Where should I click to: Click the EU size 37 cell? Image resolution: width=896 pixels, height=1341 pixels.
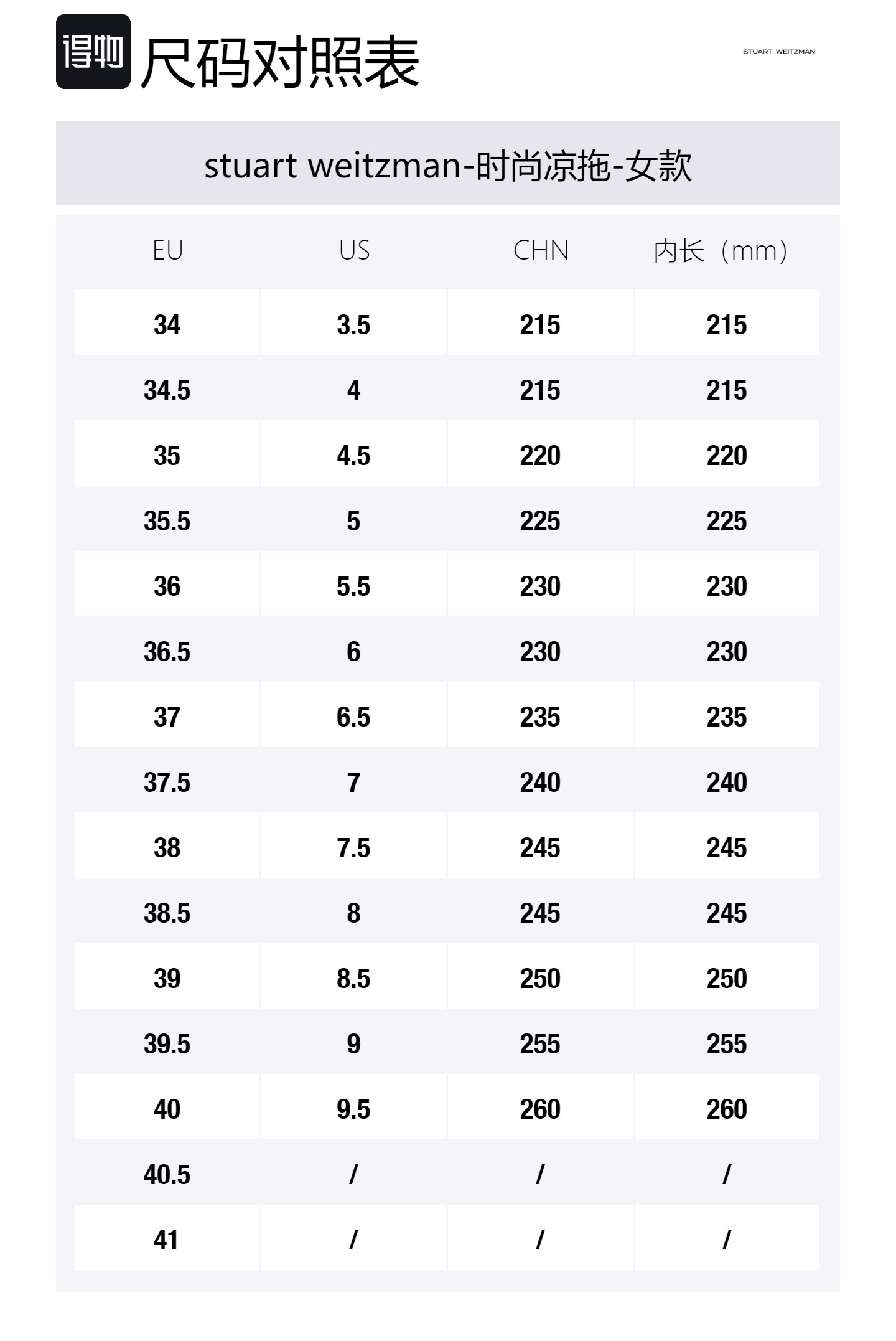[167, 717]
